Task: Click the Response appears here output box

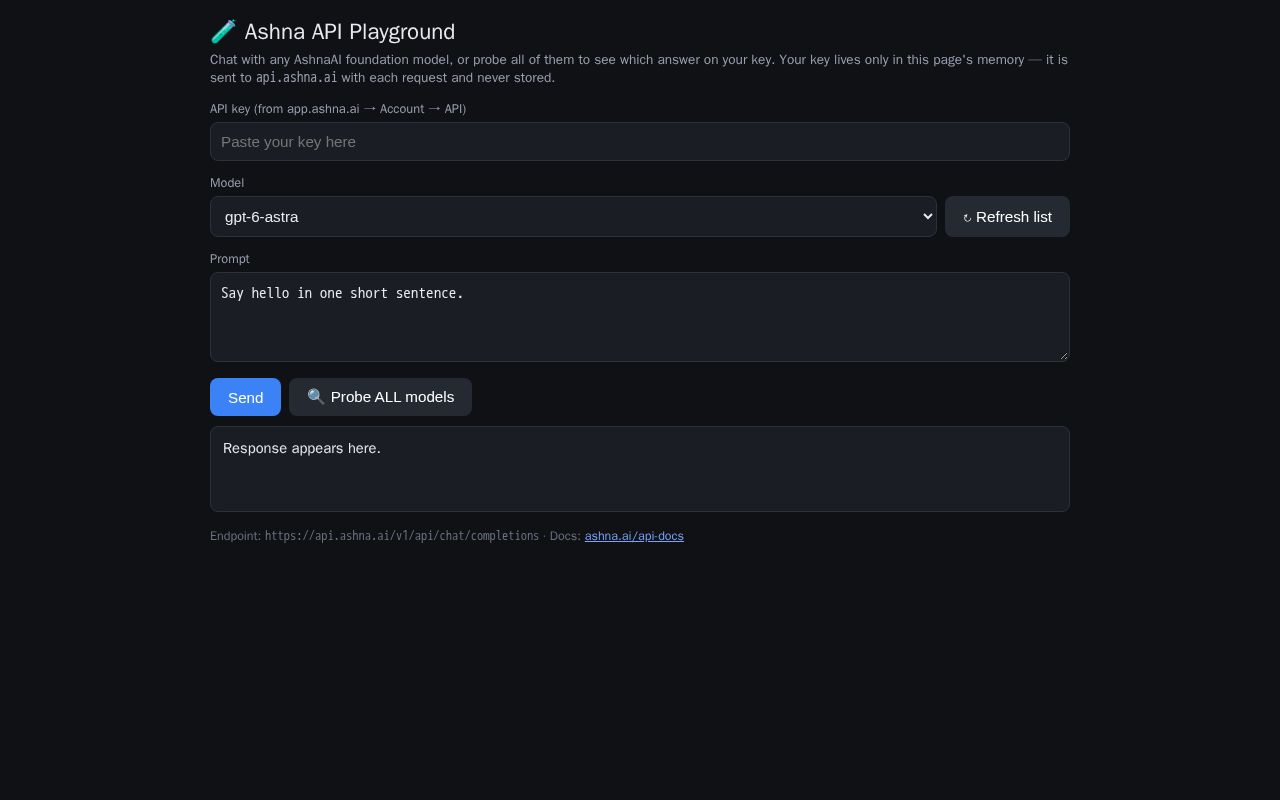Action: pyautogui.click(x=640, y=469)
